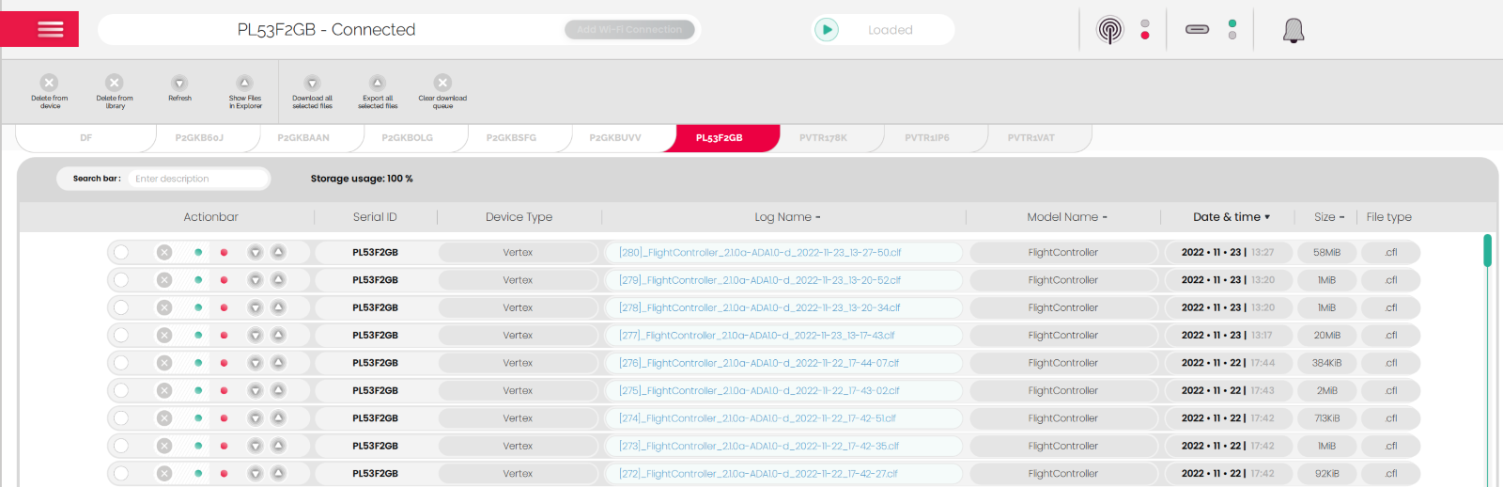
Task: Click Show Files in Explorer icon
Action: pos(244,83)
